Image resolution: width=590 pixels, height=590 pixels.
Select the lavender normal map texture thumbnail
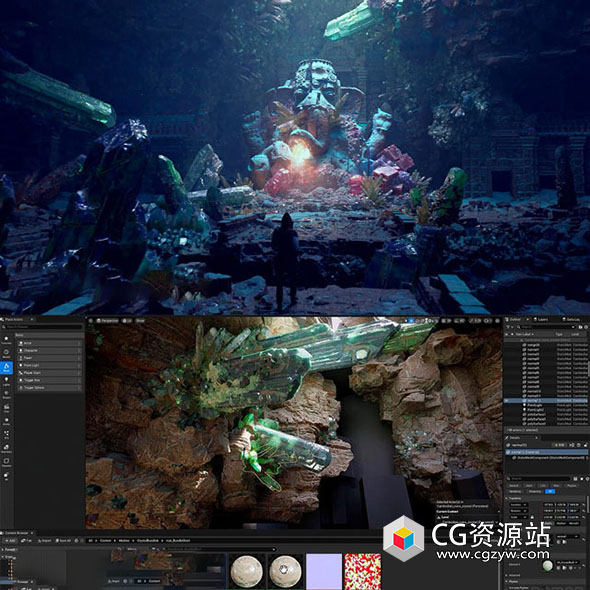(324, 571)
